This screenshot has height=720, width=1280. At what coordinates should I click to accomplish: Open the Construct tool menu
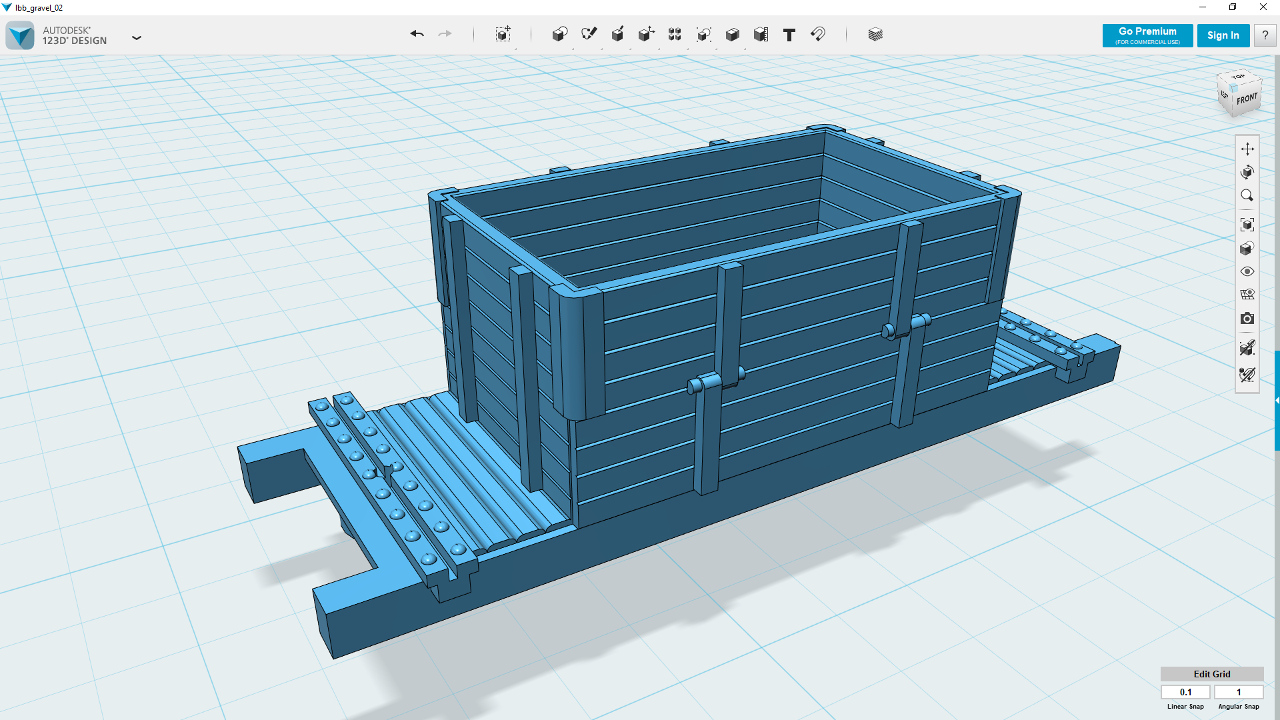(618, 34)
